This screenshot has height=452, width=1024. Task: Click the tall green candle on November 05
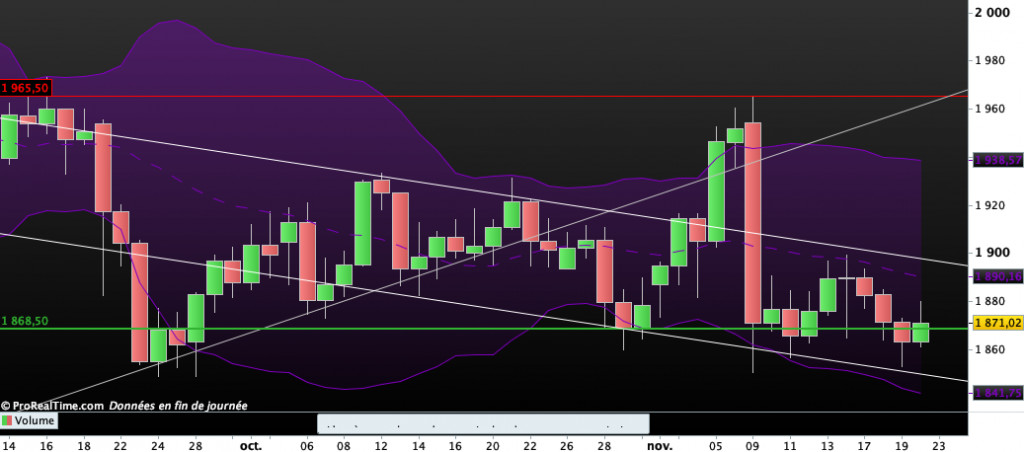pos(716,190)
